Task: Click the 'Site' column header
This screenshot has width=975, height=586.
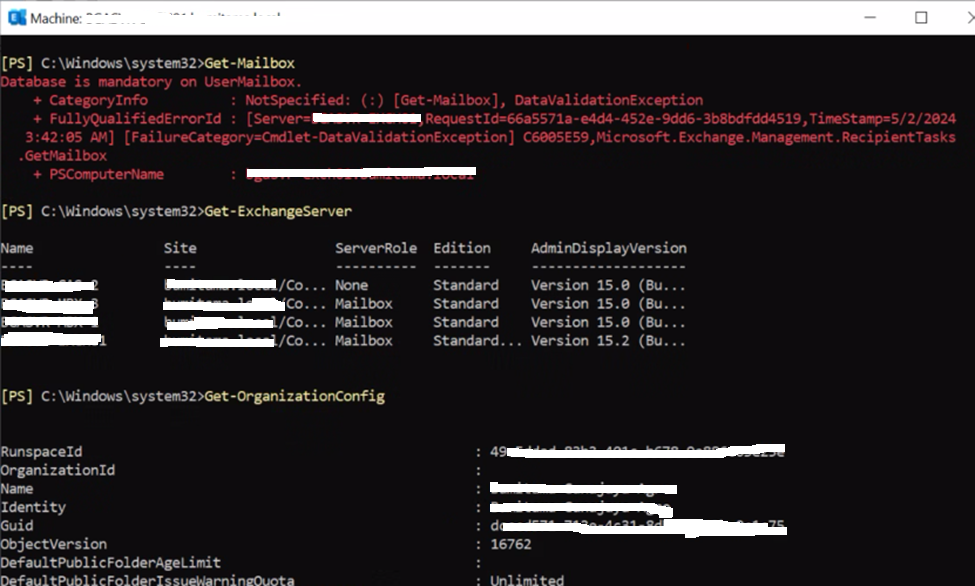Action: [x=180, y=248]
